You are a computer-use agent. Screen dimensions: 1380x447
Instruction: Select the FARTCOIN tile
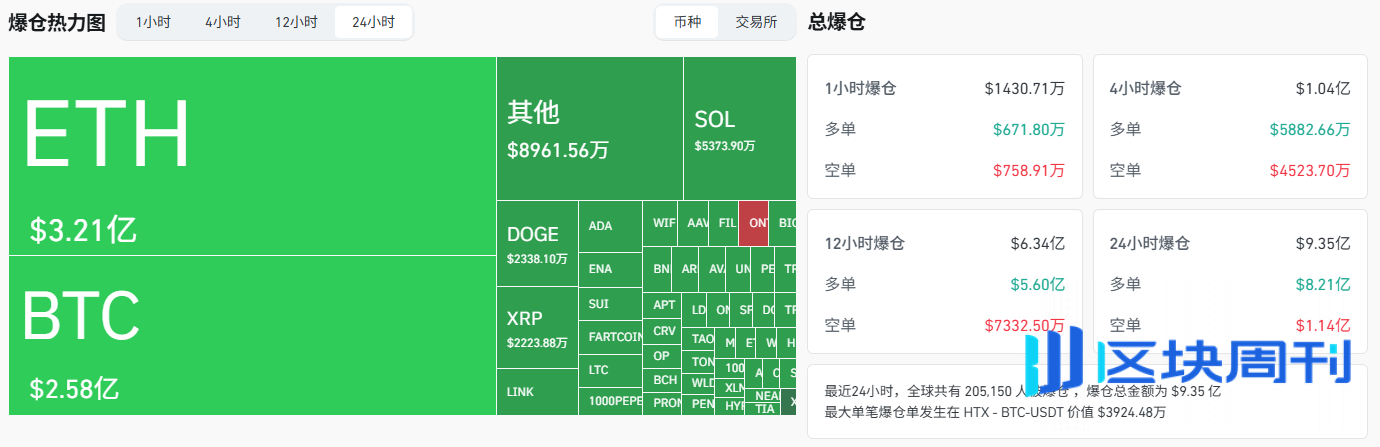(x=610, y=337)
